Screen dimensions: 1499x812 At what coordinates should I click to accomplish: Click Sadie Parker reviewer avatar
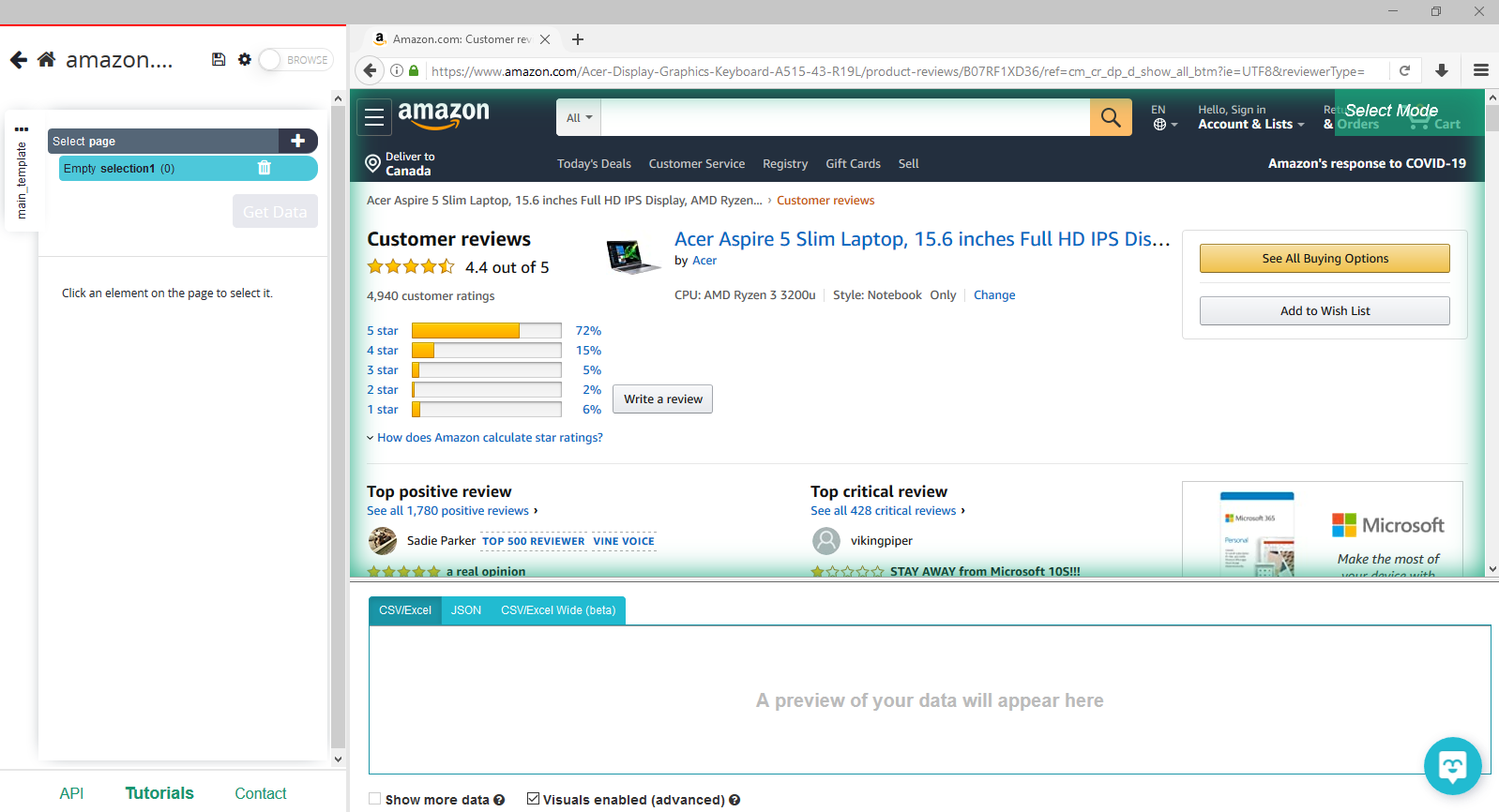pos(382,541)
